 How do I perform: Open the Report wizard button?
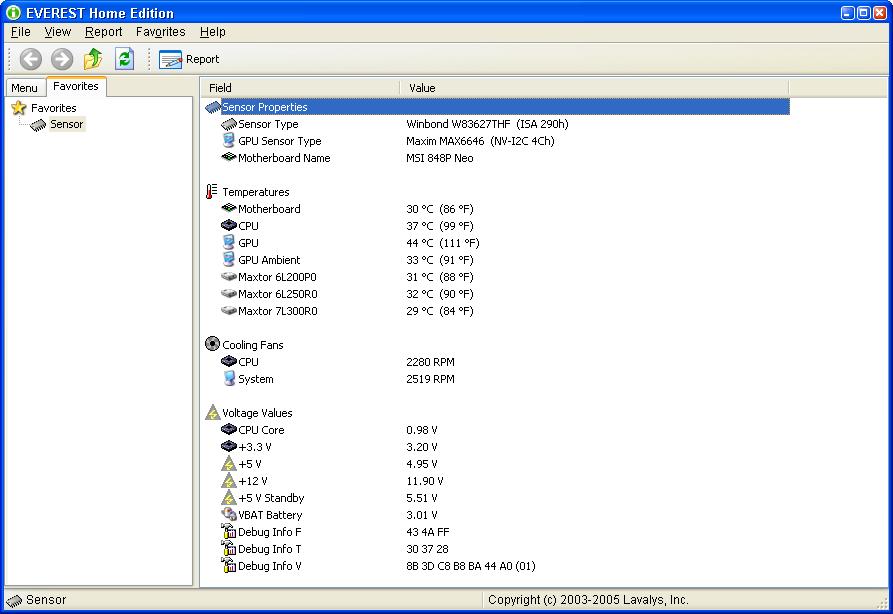coord(189,59)
